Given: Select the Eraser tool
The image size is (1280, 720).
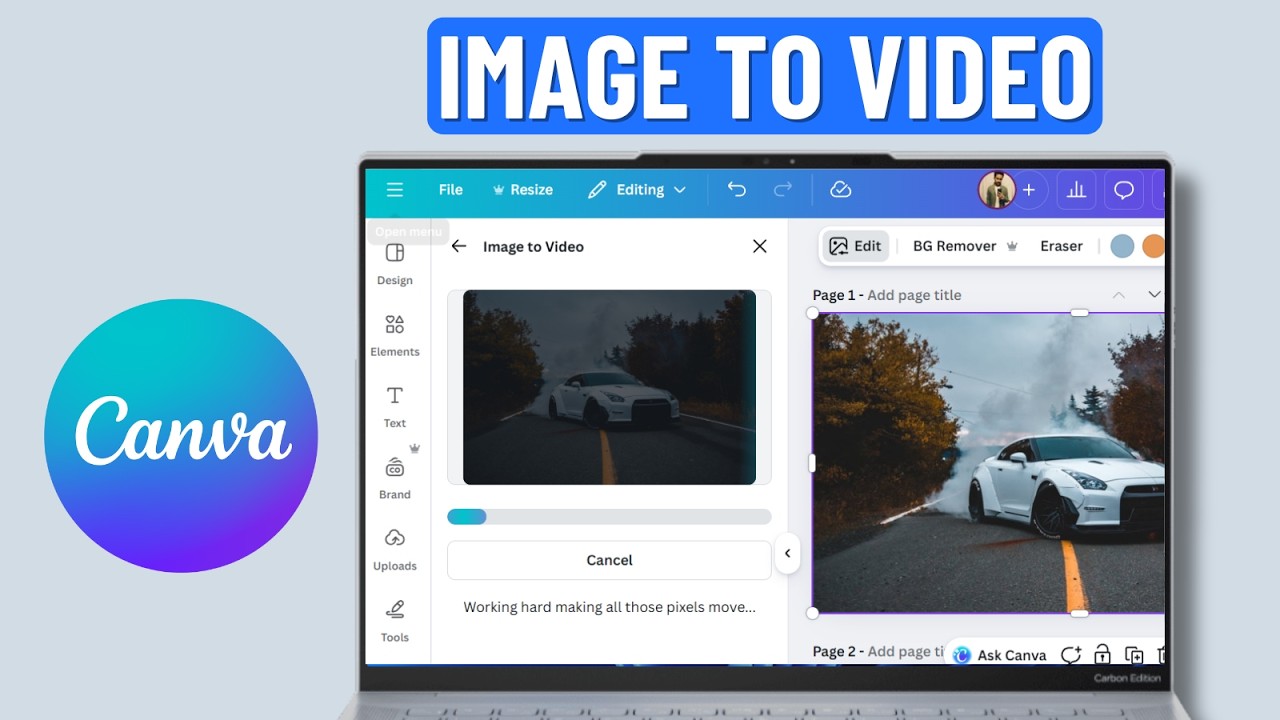Looking at the screenshot, I should pyautogui.click(x=1061, y=246).
